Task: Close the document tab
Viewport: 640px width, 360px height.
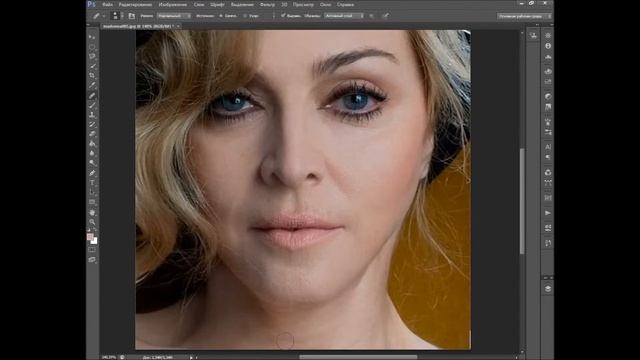Action: (x=178, y=26)
